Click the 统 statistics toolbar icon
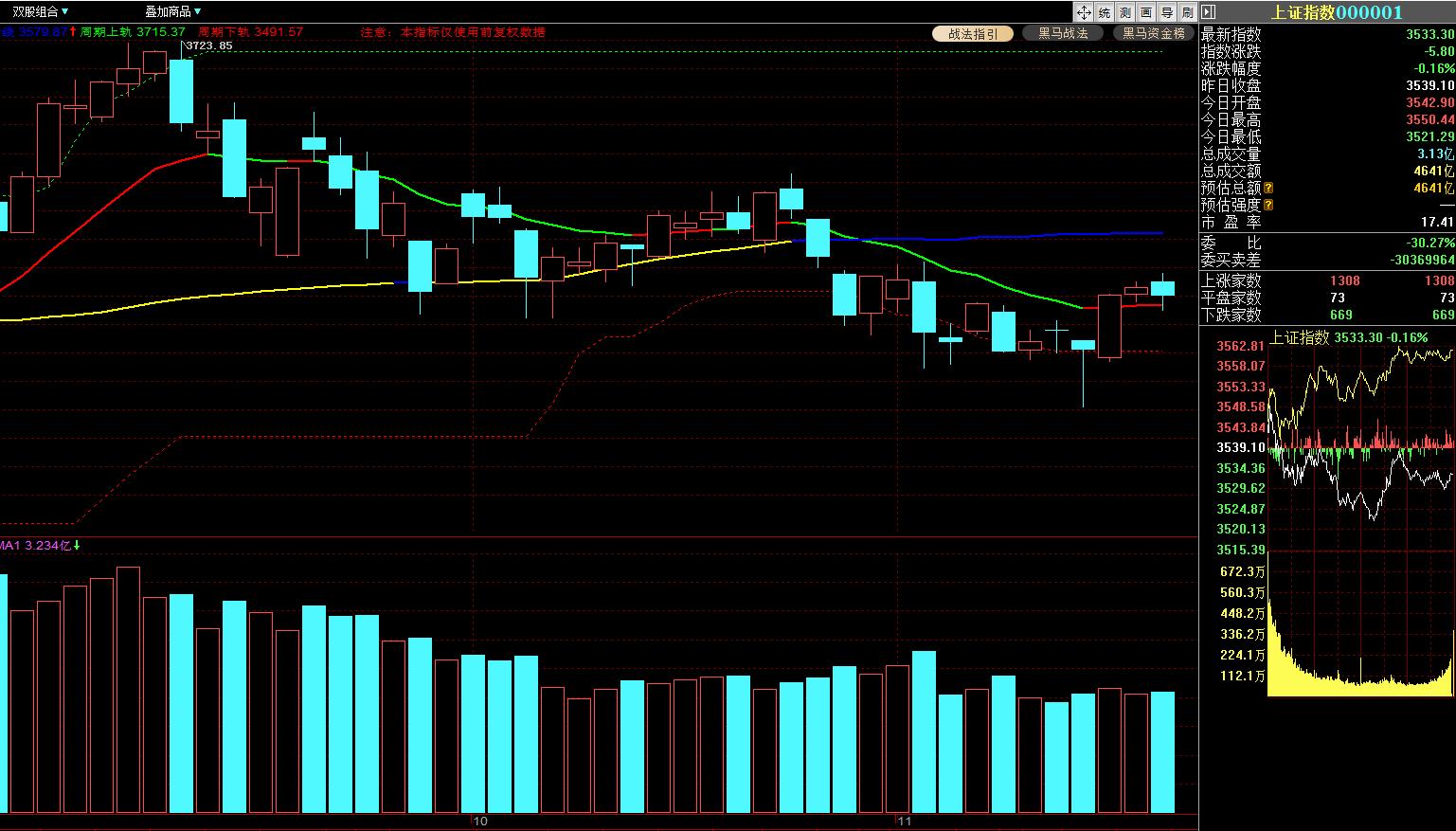 1105,12
